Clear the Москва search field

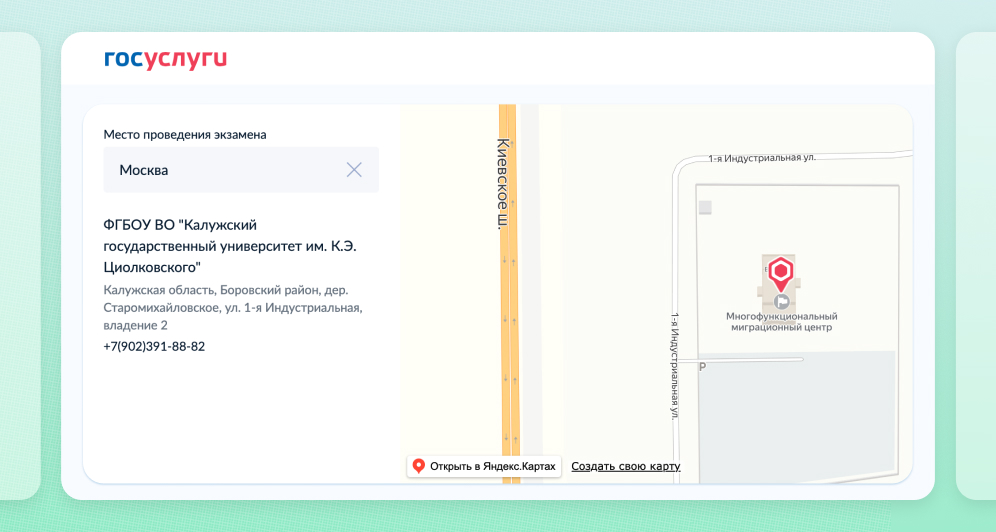point(354,170)
